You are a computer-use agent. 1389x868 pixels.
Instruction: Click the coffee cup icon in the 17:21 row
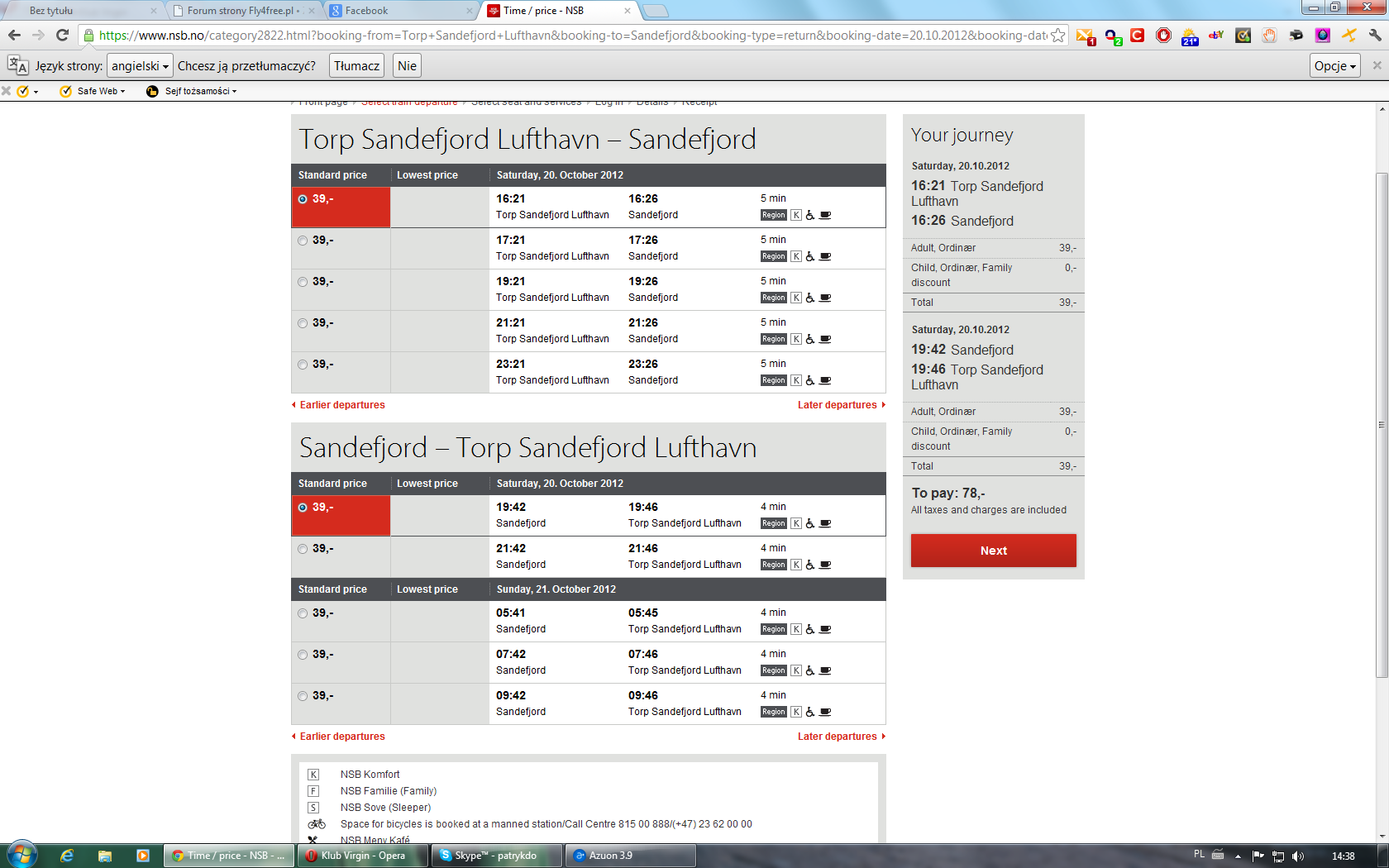click(825, 256)
